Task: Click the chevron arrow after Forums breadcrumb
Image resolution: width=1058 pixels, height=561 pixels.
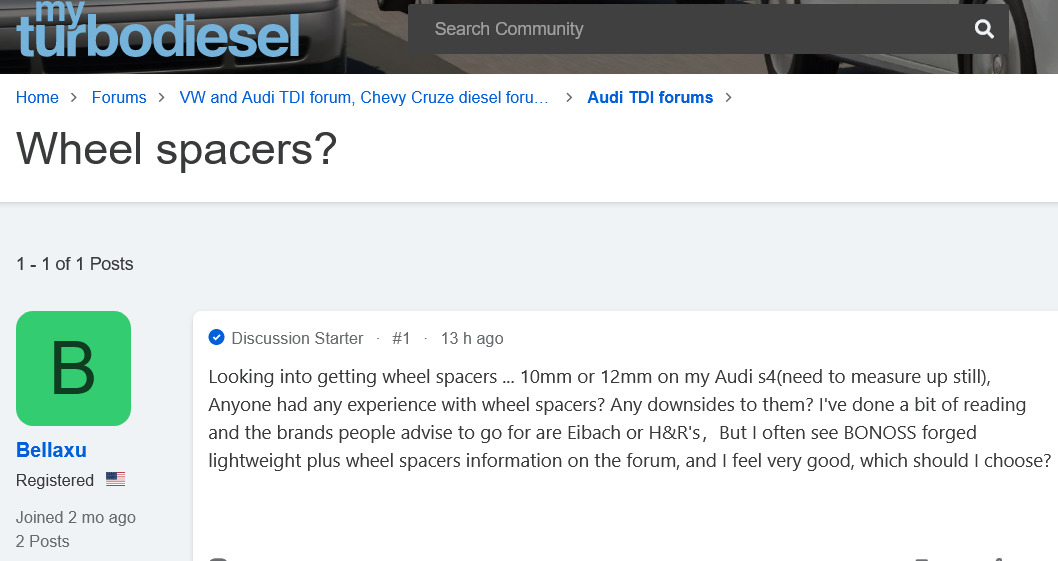Action: tap(163, 98)
